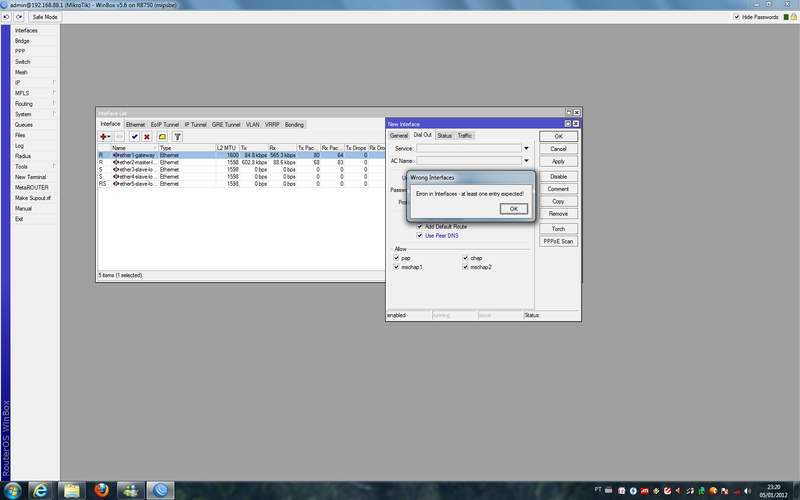800x500 pixels.
Task: Open Internet Explorer from the taskbar
Action: coord(40,490)
